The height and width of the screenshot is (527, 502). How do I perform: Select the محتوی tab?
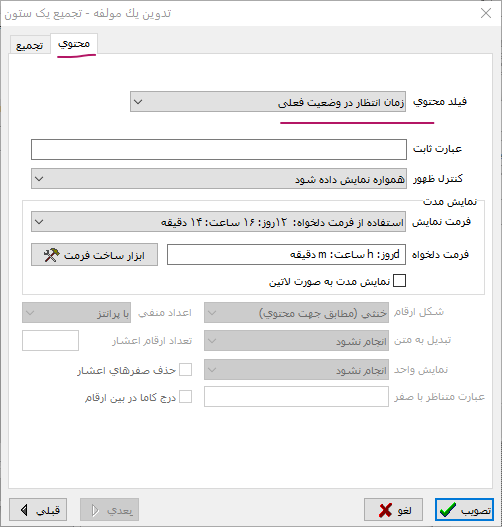74,44
